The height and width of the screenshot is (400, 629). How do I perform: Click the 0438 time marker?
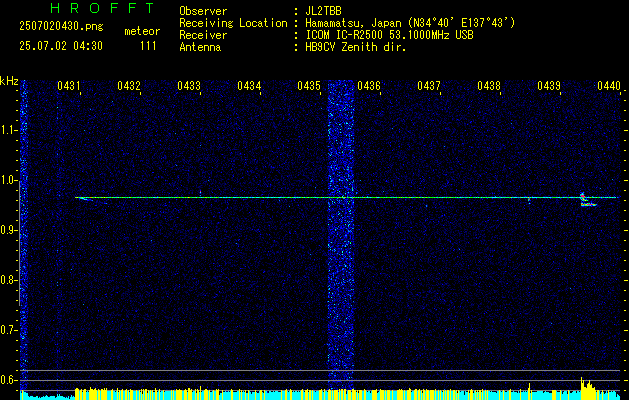click(489, 85)
